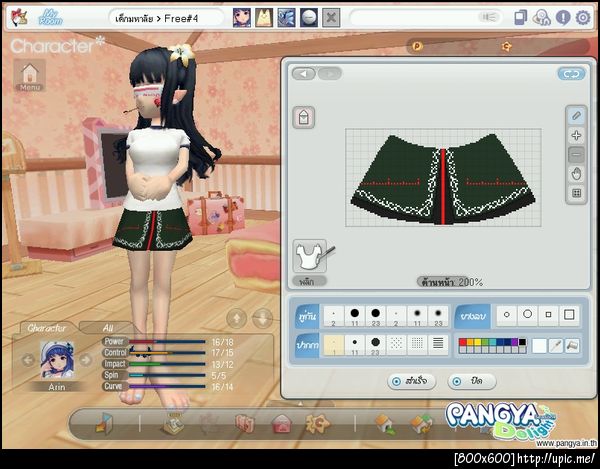600x469 pixels.
Task: Select the horizontal lines pattern pen
Action: [x=438, y=344]
